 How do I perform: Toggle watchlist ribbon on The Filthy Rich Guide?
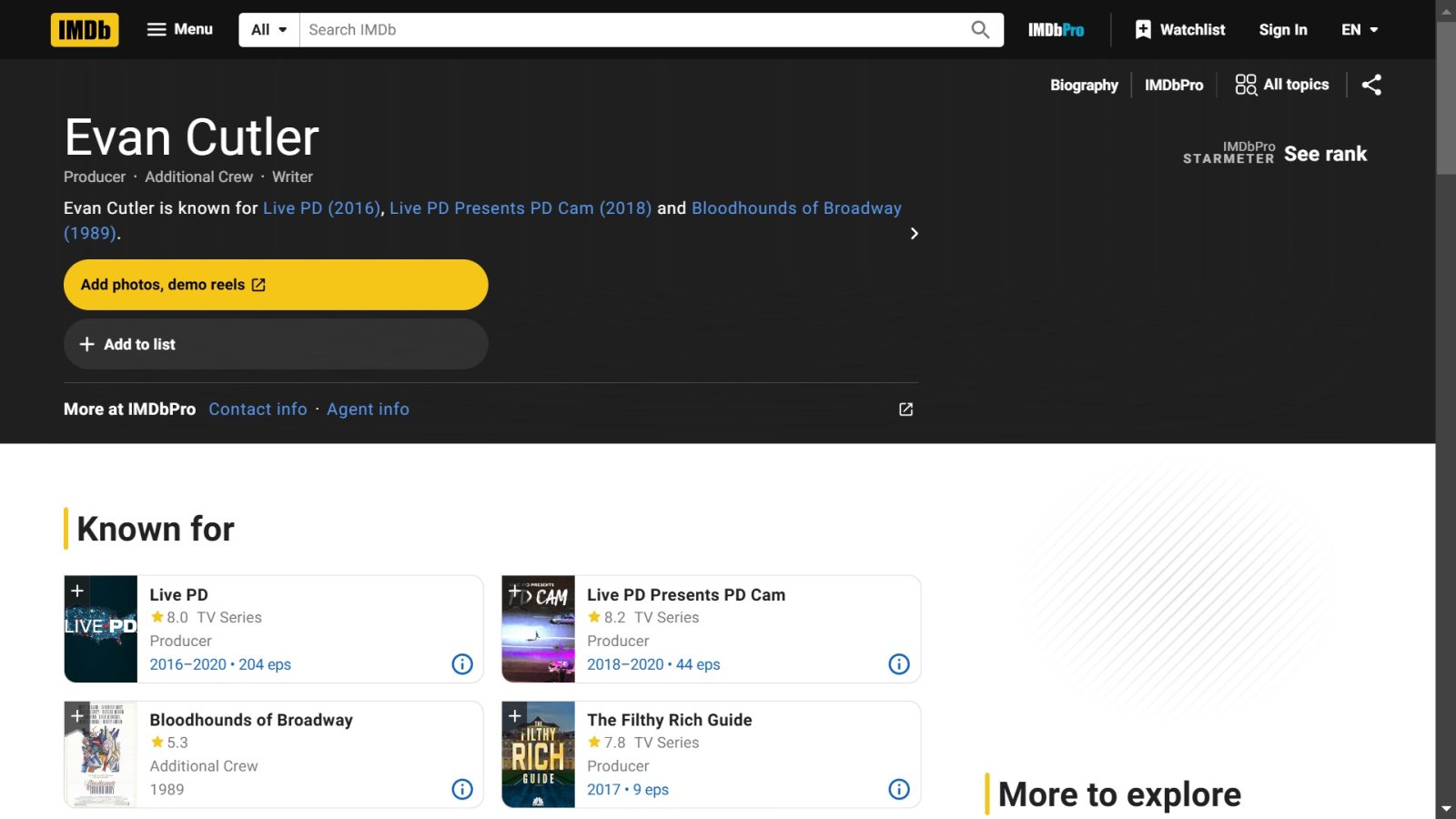[515, 716]
